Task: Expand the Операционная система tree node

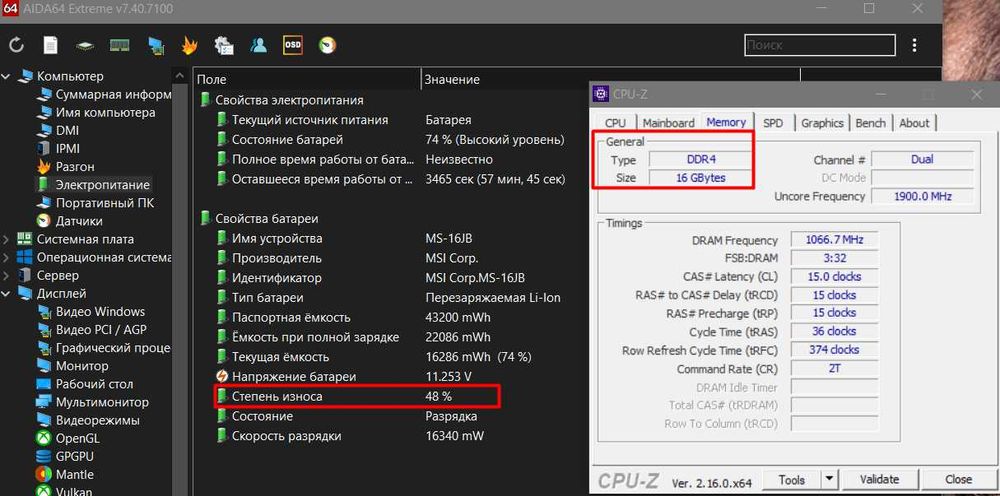Action: point(6,258)
